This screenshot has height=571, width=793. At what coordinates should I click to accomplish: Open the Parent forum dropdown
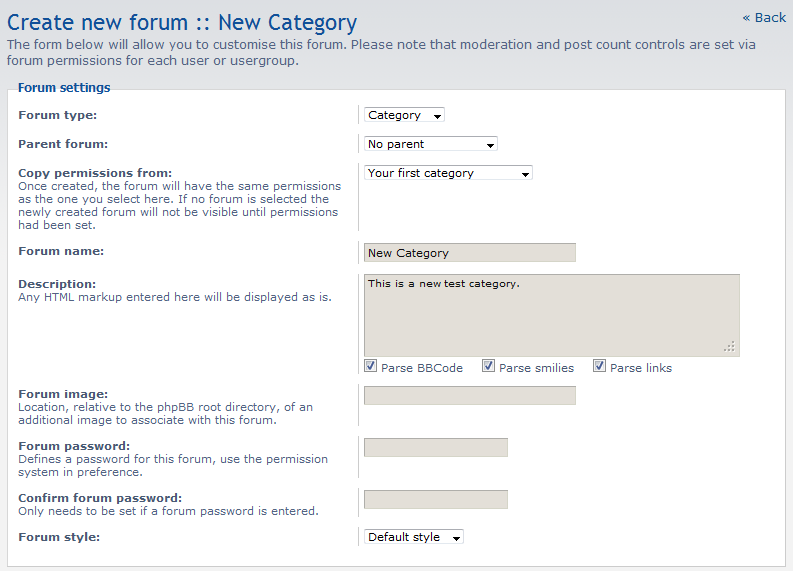(x=430, y=144)
